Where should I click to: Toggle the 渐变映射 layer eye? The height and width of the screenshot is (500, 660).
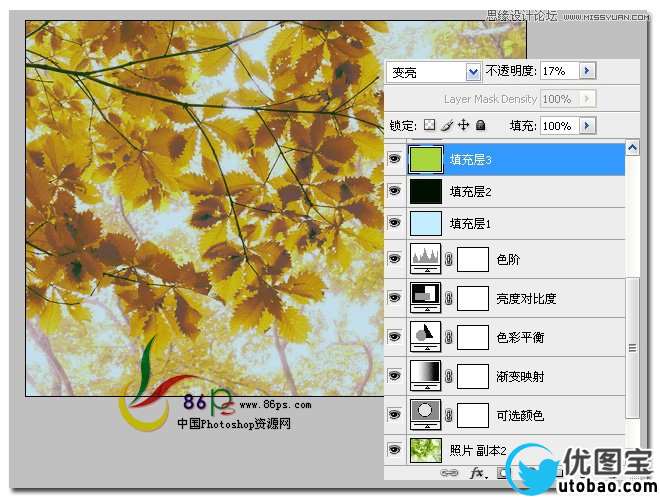point(394,375)
